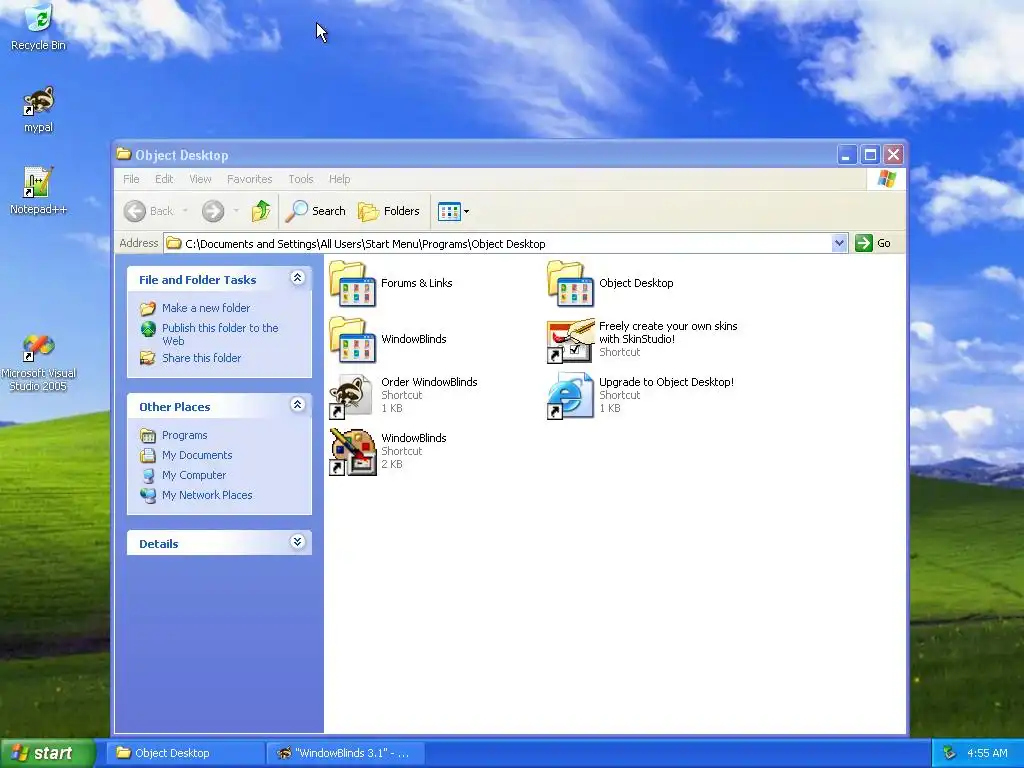
Task: Open the Forward history dropdown arrow
Action: [236, 211]
